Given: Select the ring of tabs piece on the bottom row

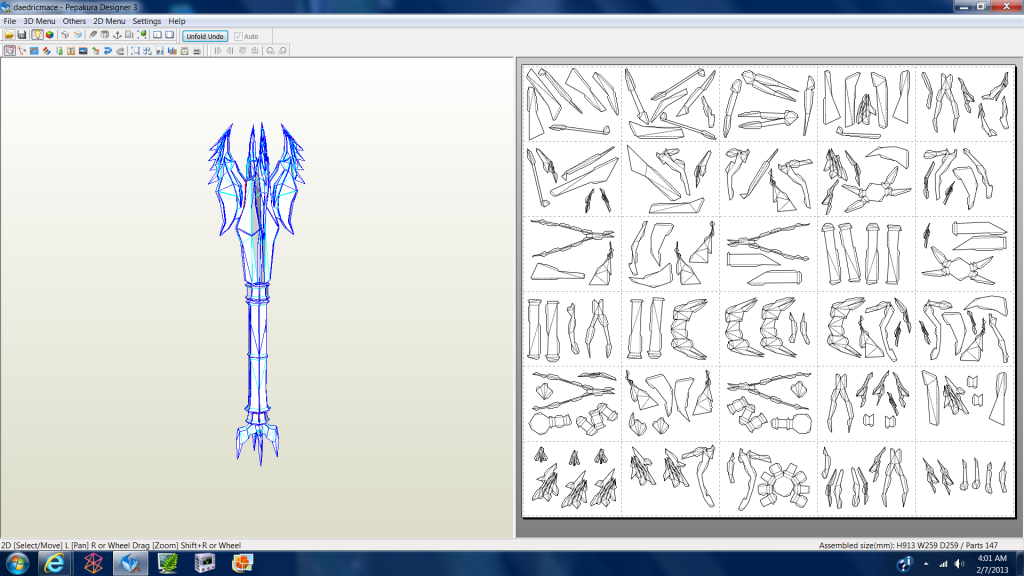Looking at the screenshot, I should [782, 486].
